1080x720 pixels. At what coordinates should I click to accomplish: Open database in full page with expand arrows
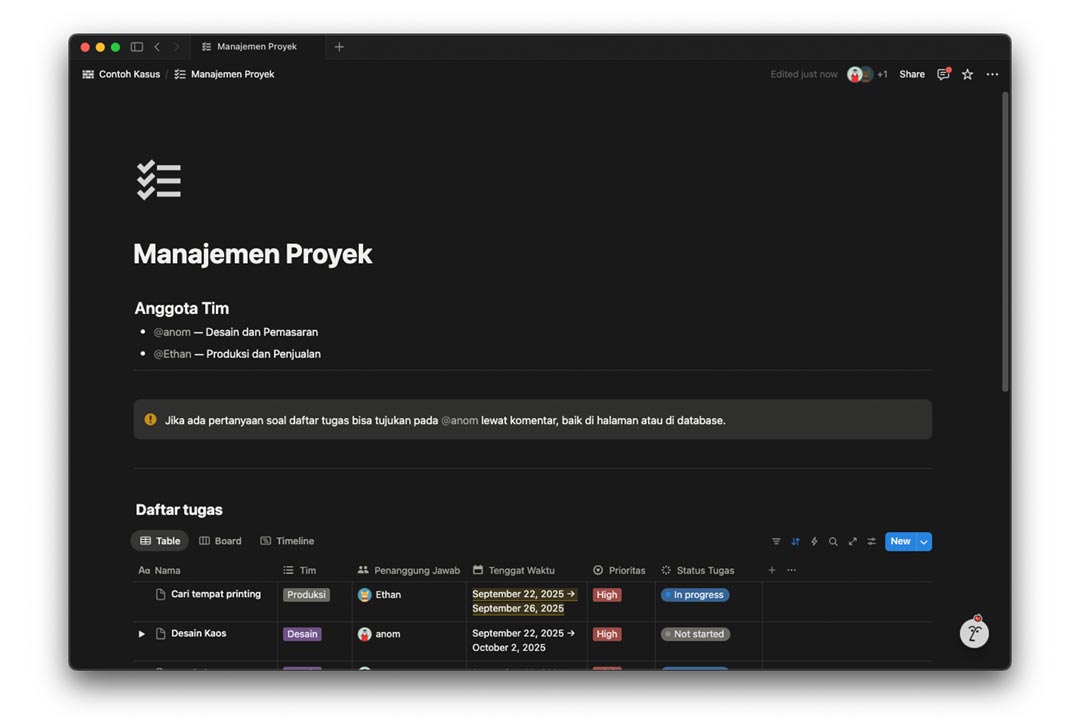point(852,542)
